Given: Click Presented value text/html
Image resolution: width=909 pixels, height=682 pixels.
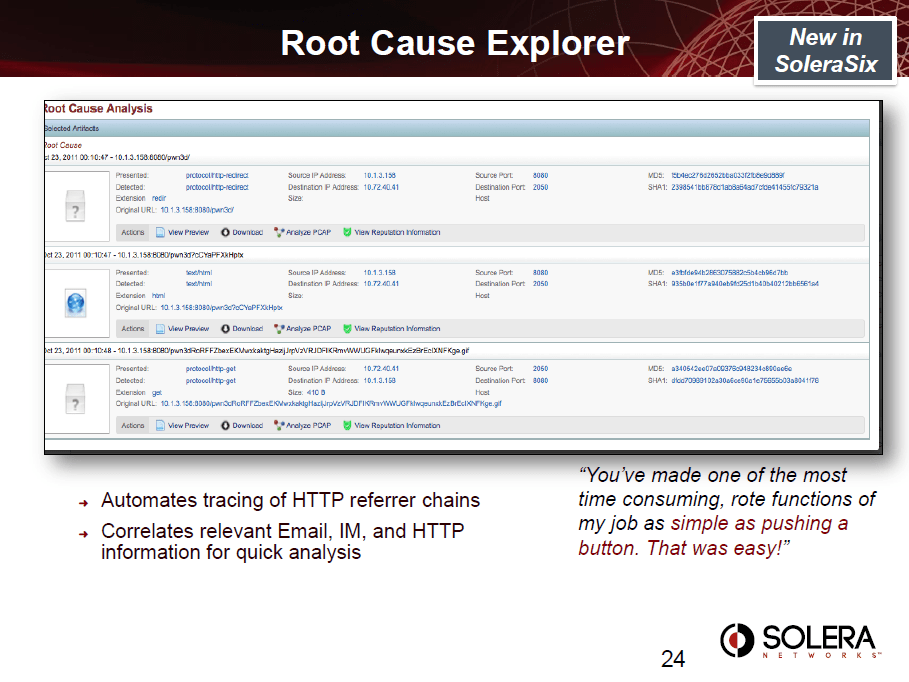Looking at the screenshot, I should [199, 273].
